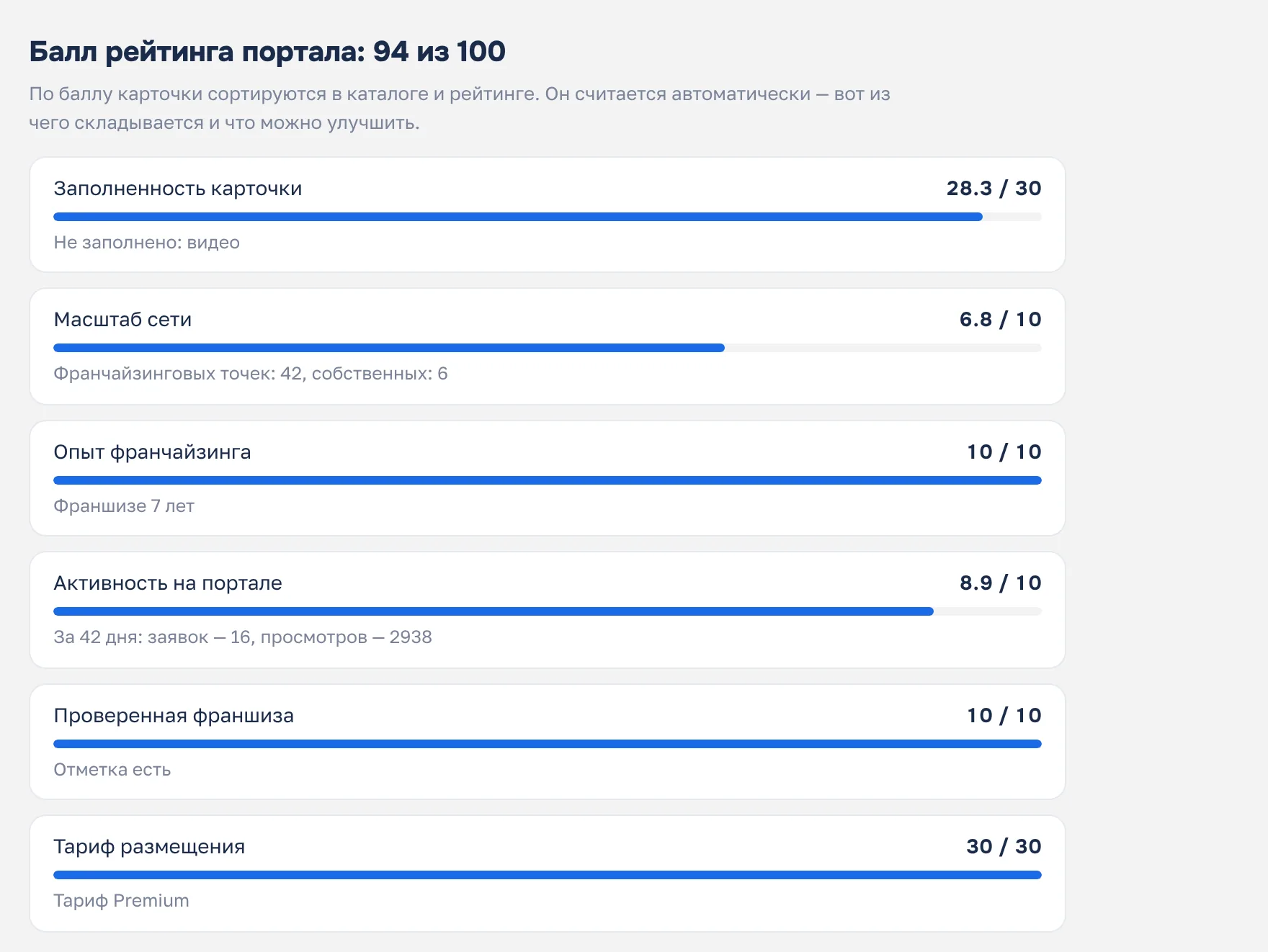The height and width of the screenshot is (952, 1268).
Task: Click the Опыт франчайзинга progress bar
Action: [x=548, y=480]
